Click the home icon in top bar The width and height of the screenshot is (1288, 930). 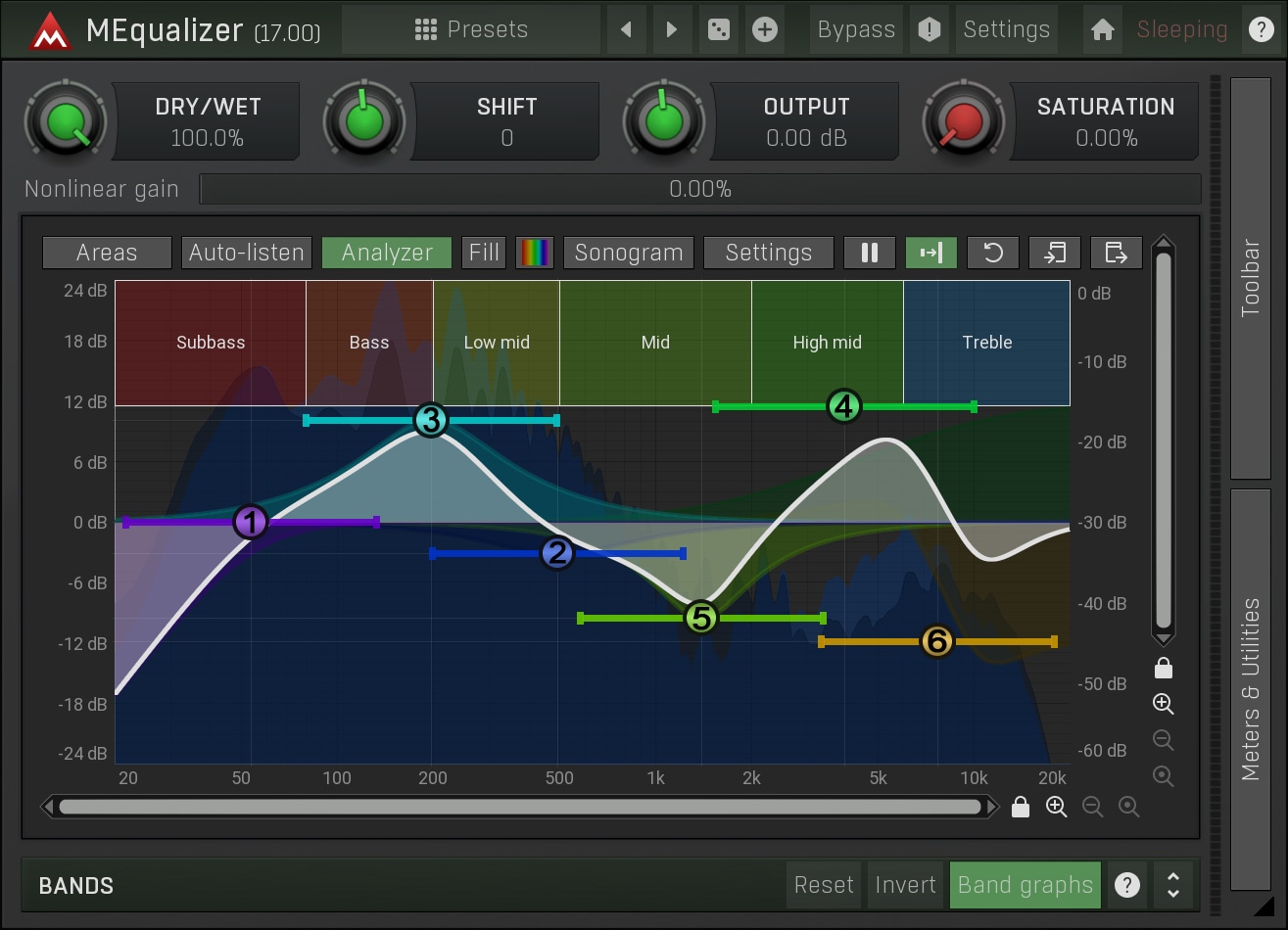point(1103,29)
